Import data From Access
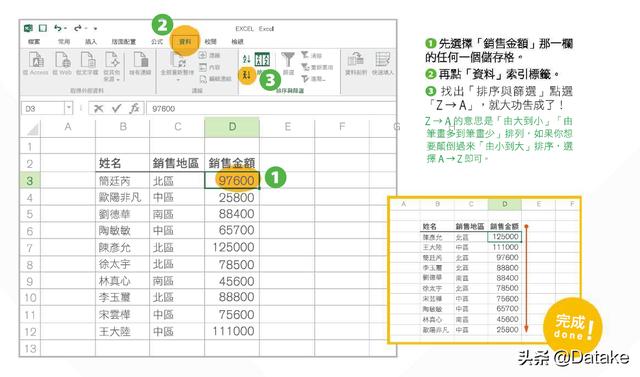Image resolution: width=640 pixels, height=377 pixels. [x=36, y=64]
